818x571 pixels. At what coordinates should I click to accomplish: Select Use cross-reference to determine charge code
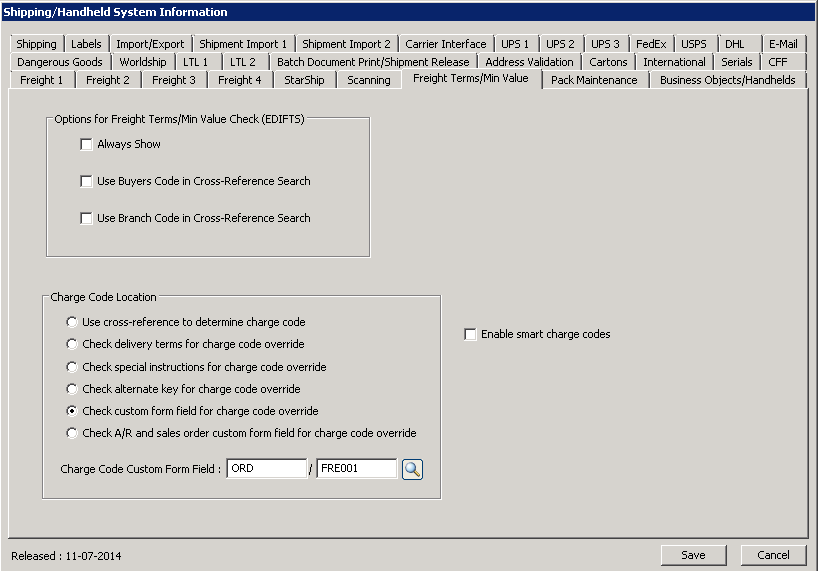(72, 323)
